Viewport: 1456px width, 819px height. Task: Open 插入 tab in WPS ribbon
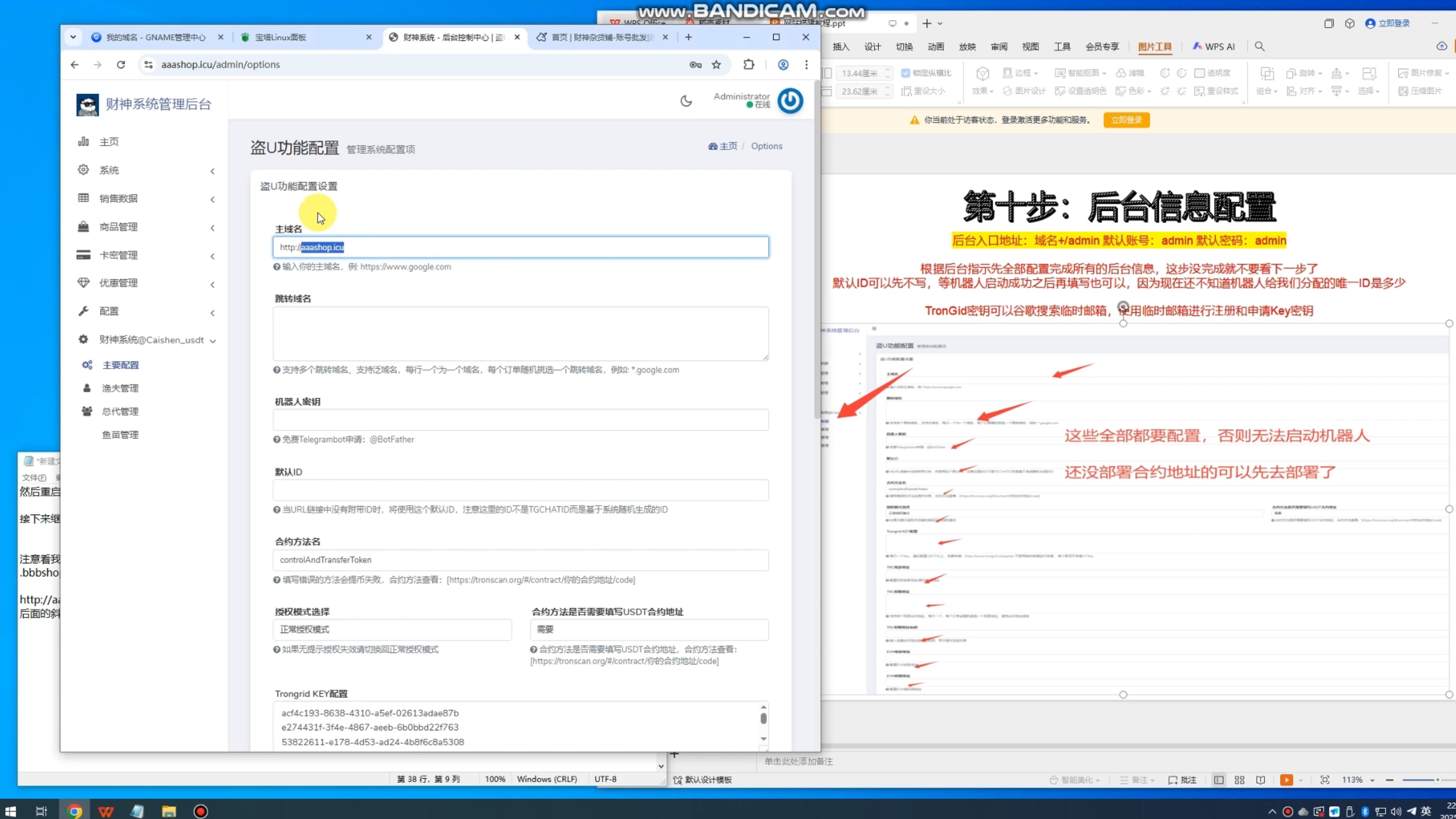pos(841,47)
